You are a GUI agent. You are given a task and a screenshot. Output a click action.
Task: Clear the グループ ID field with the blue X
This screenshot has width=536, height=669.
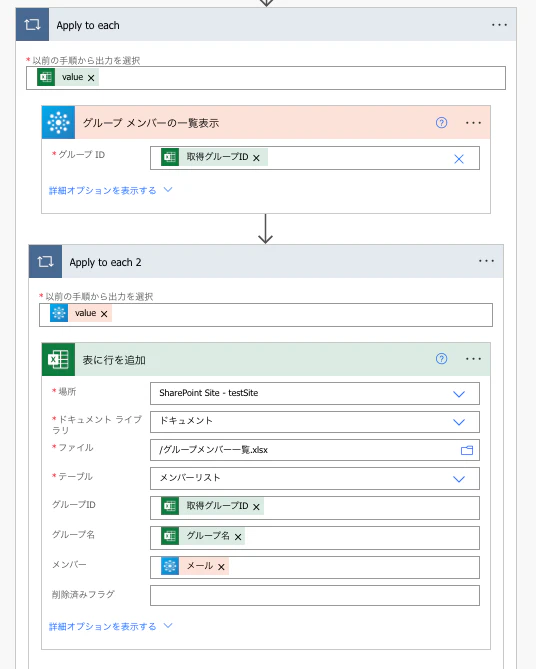pyautogui.click(x=459, y=159)
